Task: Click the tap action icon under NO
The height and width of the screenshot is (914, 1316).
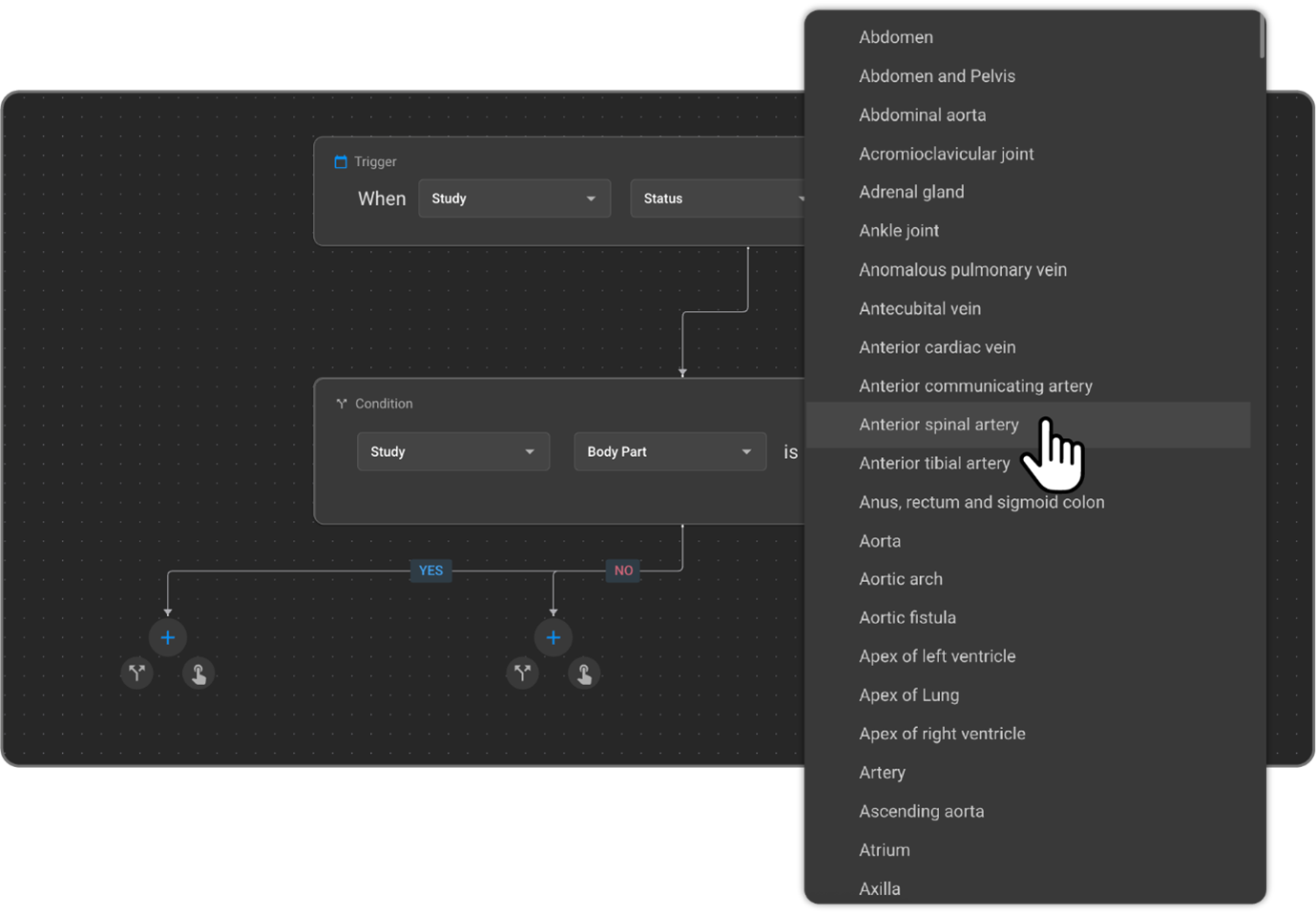Action: click(x=584, y=674)
